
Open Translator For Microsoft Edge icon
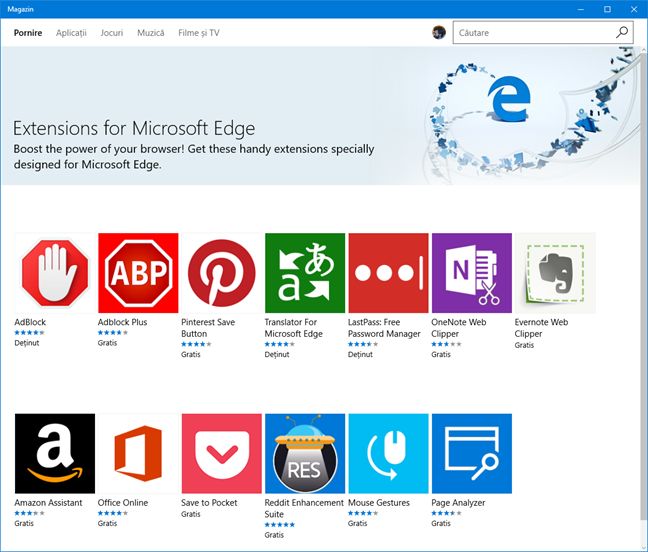pyautogui.click(x=305, y=273)
